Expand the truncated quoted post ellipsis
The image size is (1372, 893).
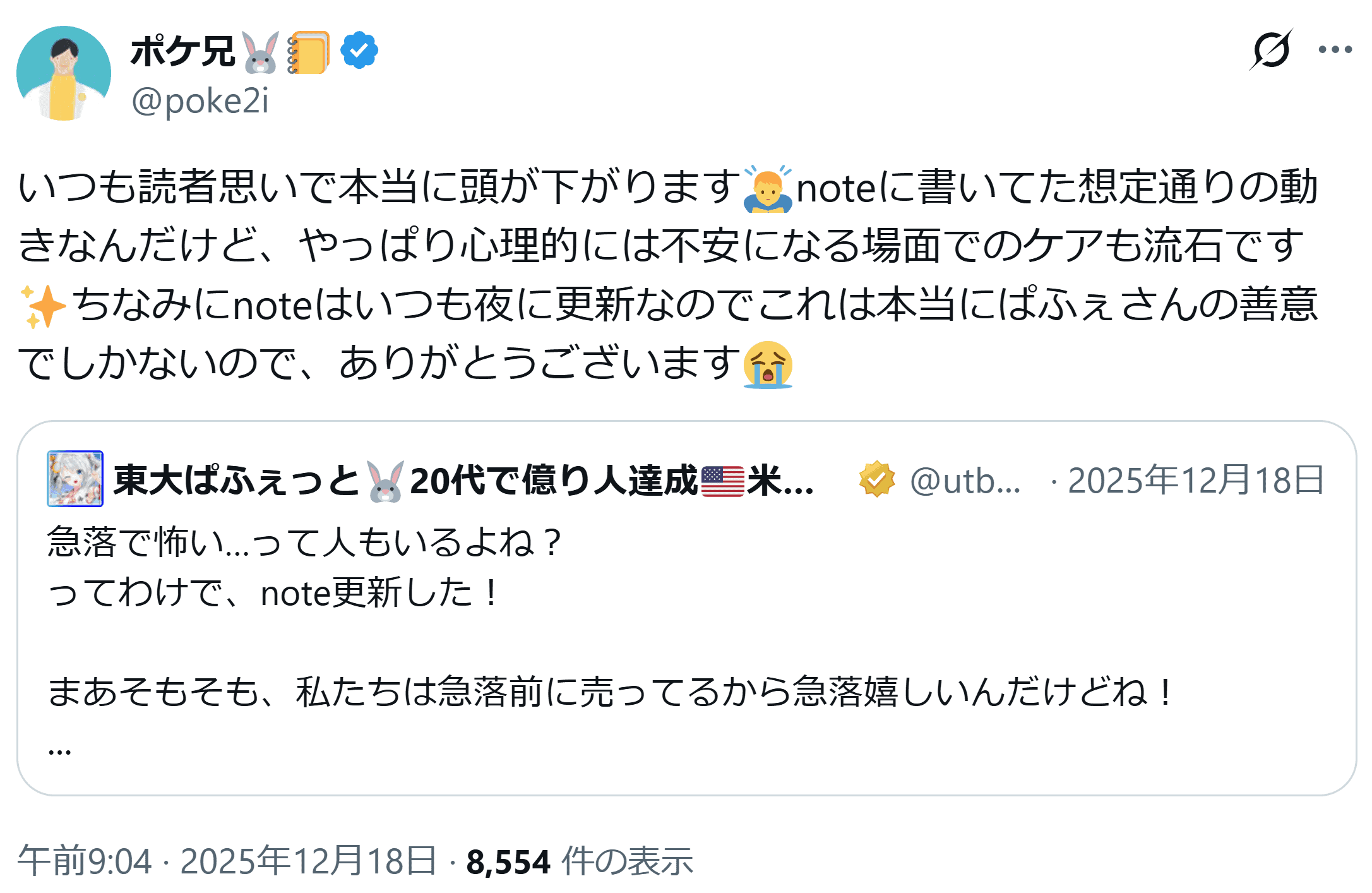(59, 750)
